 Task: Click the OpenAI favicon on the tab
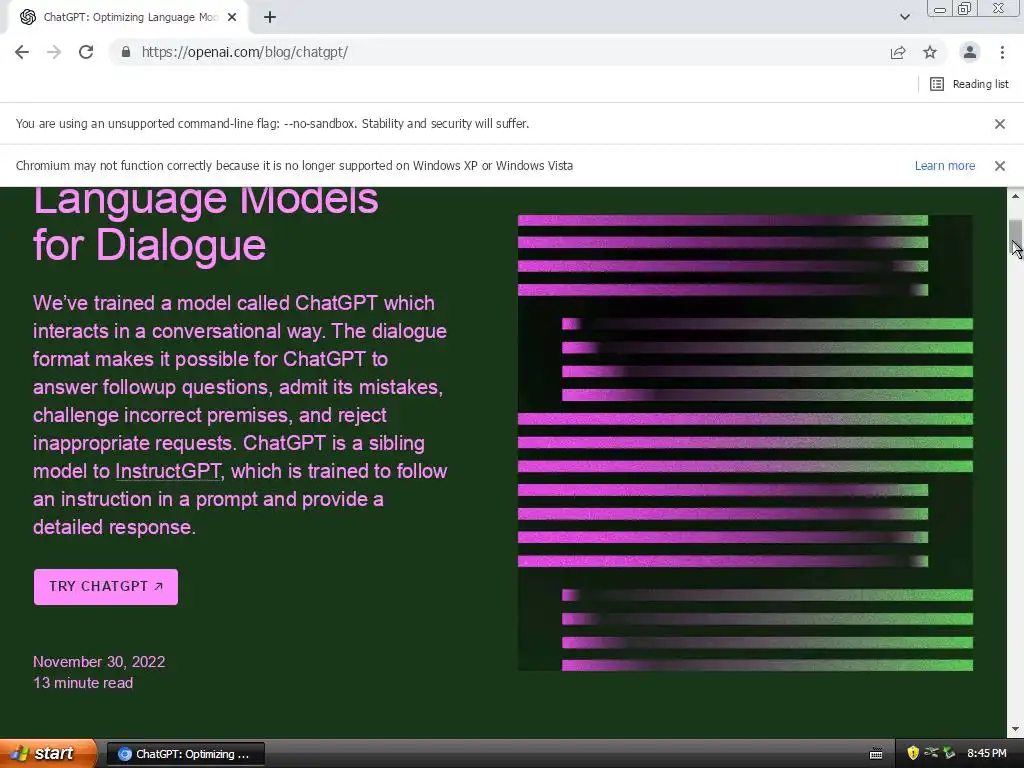tap(27, 17)
